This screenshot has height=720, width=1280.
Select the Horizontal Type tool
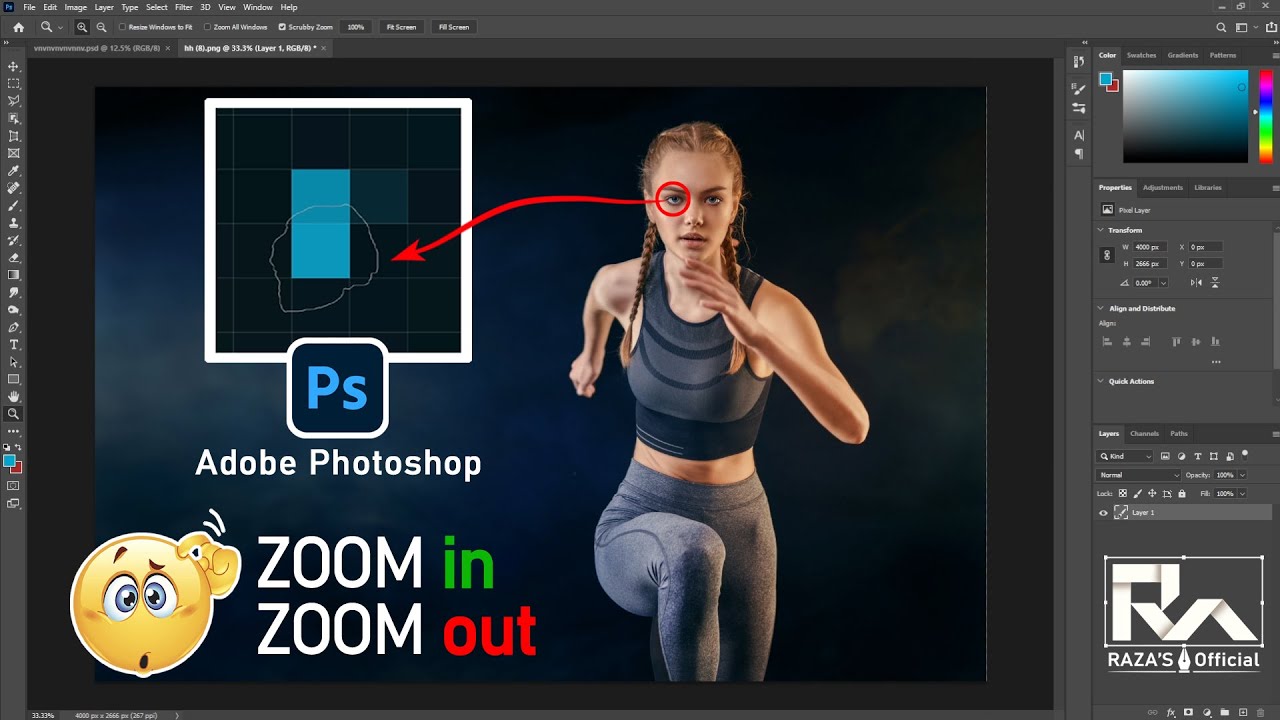coord(14,344)
